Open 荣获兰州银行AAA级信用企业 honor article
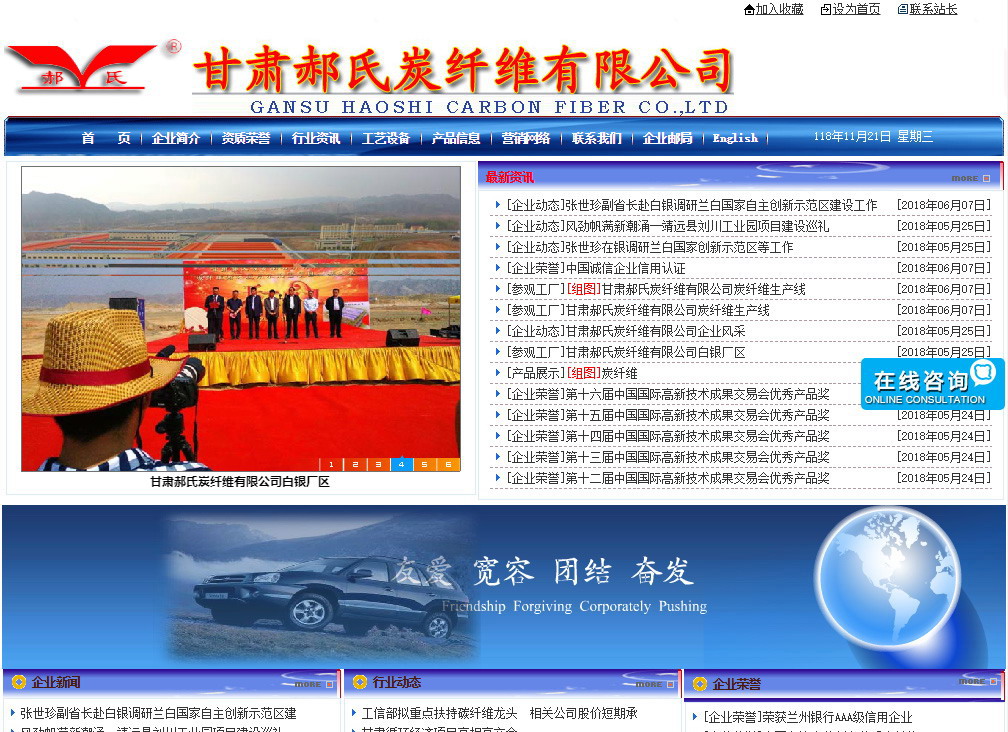This screenshot has height=732, width=1008. point(807,717)
